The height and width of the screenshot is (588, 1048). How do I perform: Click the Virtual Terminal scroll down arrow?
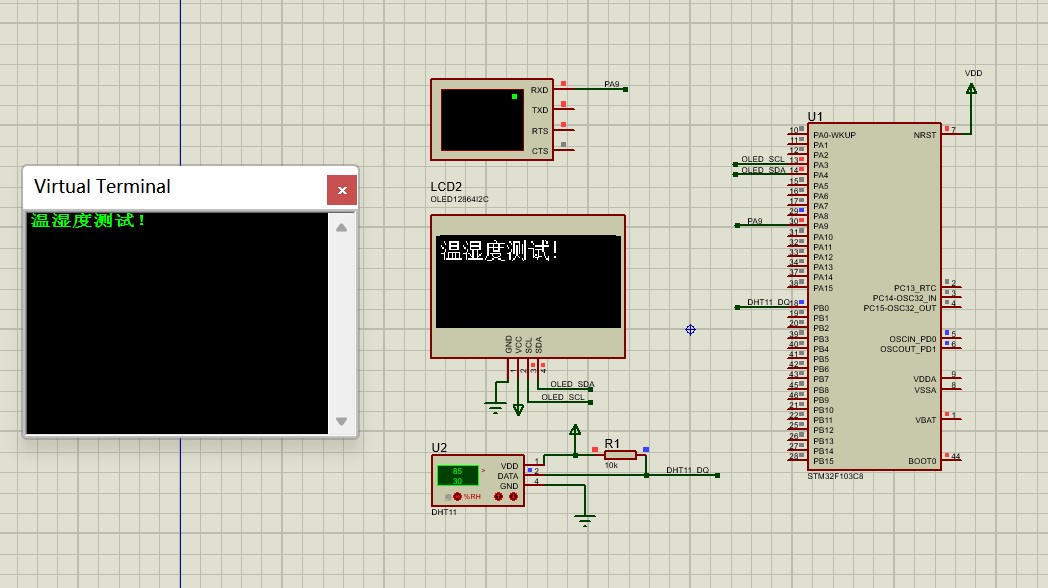[x=341, y=421]
